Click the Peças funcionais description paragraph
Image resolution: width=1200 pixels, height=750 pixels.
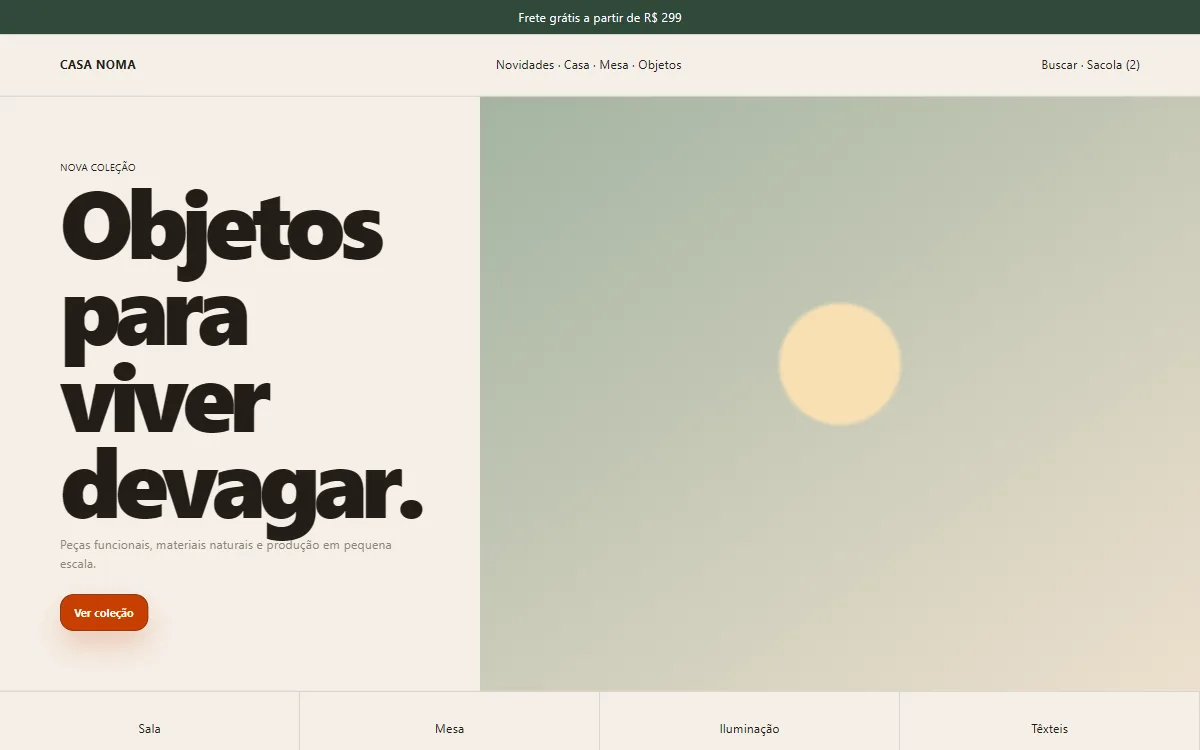[226, 555]
